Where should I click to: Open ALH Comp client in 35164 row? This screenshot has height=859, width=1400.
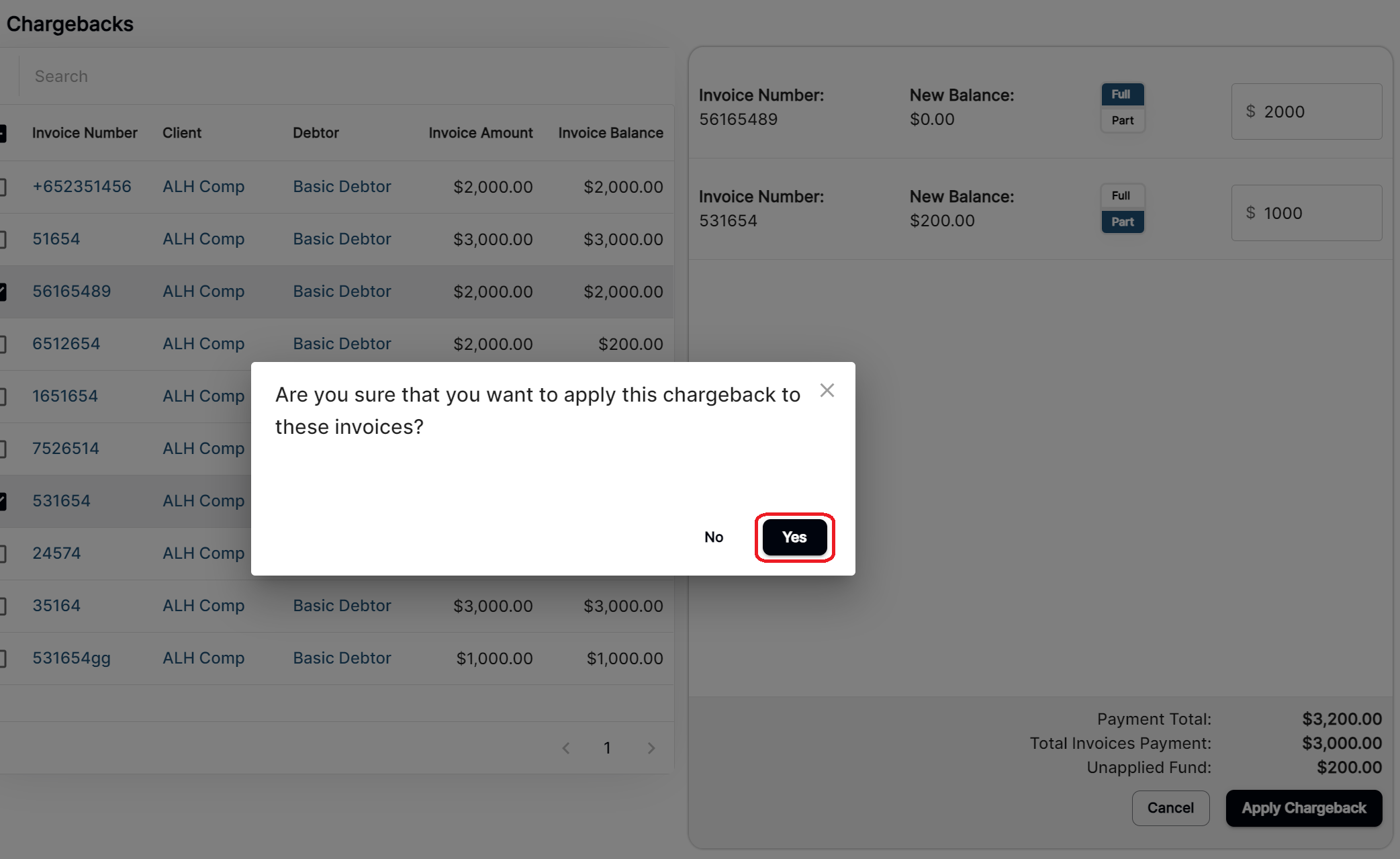pos(203,606)
